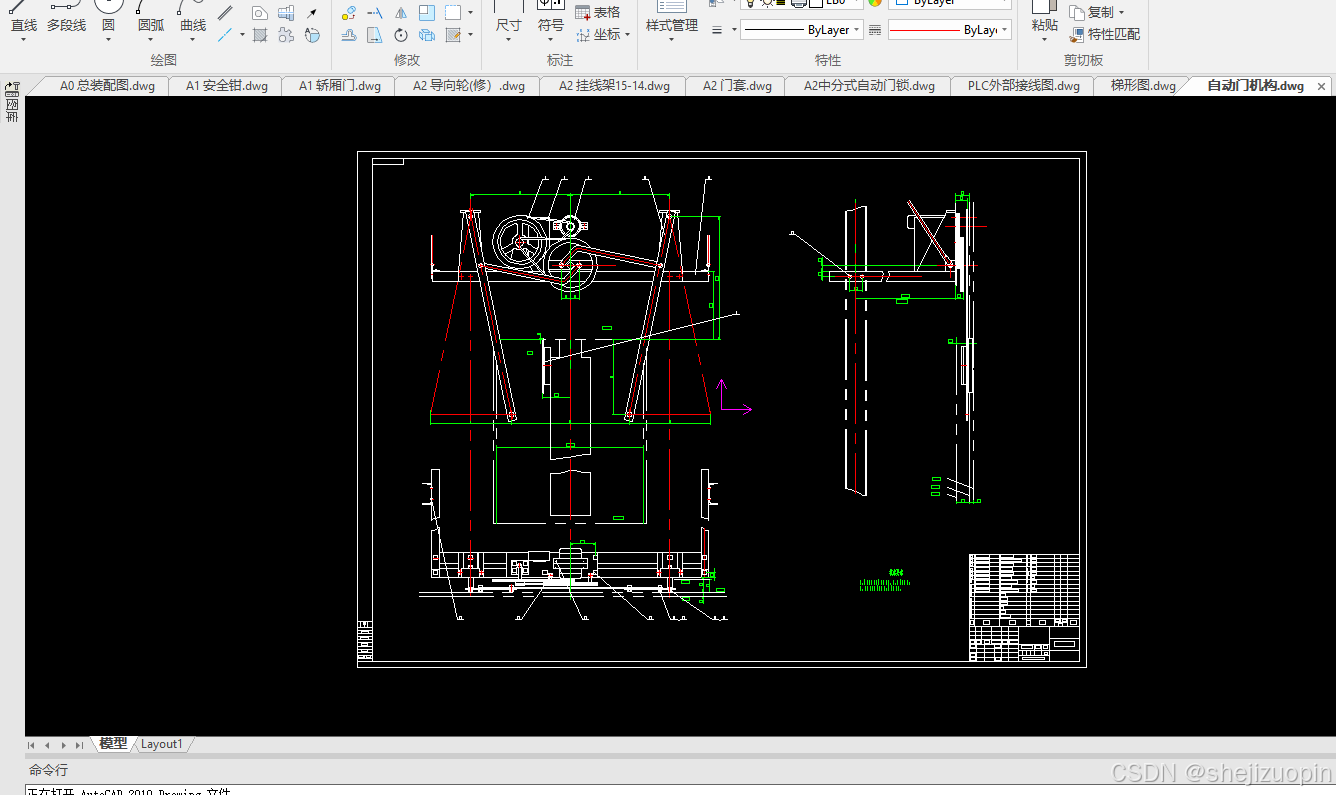Switch to the 梯形图.dwg tab
The height and width of the screenshot is (795, 1336).
pyautogui.click(x=1143, y=86)
